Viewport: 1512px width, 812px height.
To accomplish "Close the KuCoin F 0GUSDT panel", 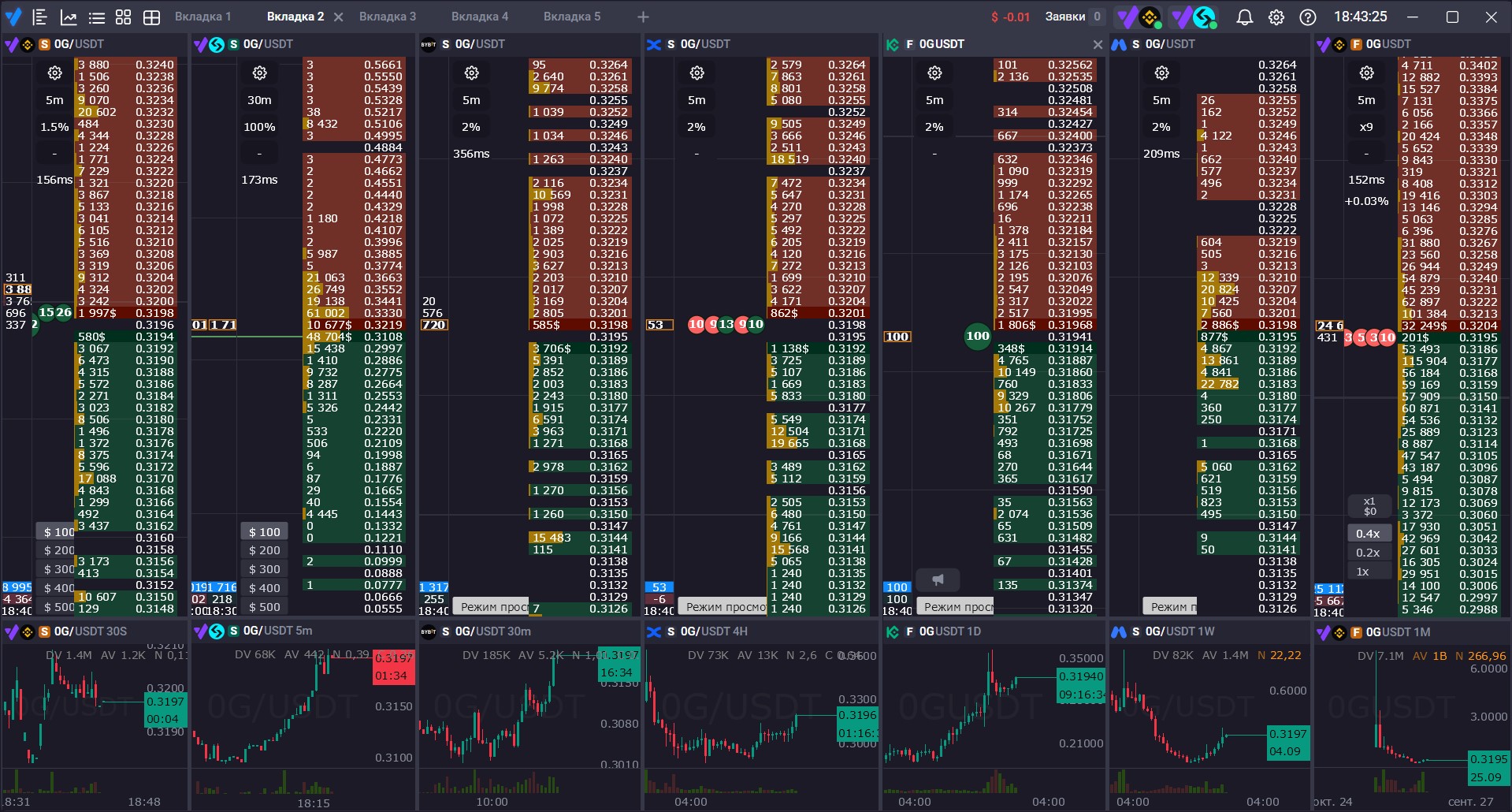I will tap(1098, 45).
